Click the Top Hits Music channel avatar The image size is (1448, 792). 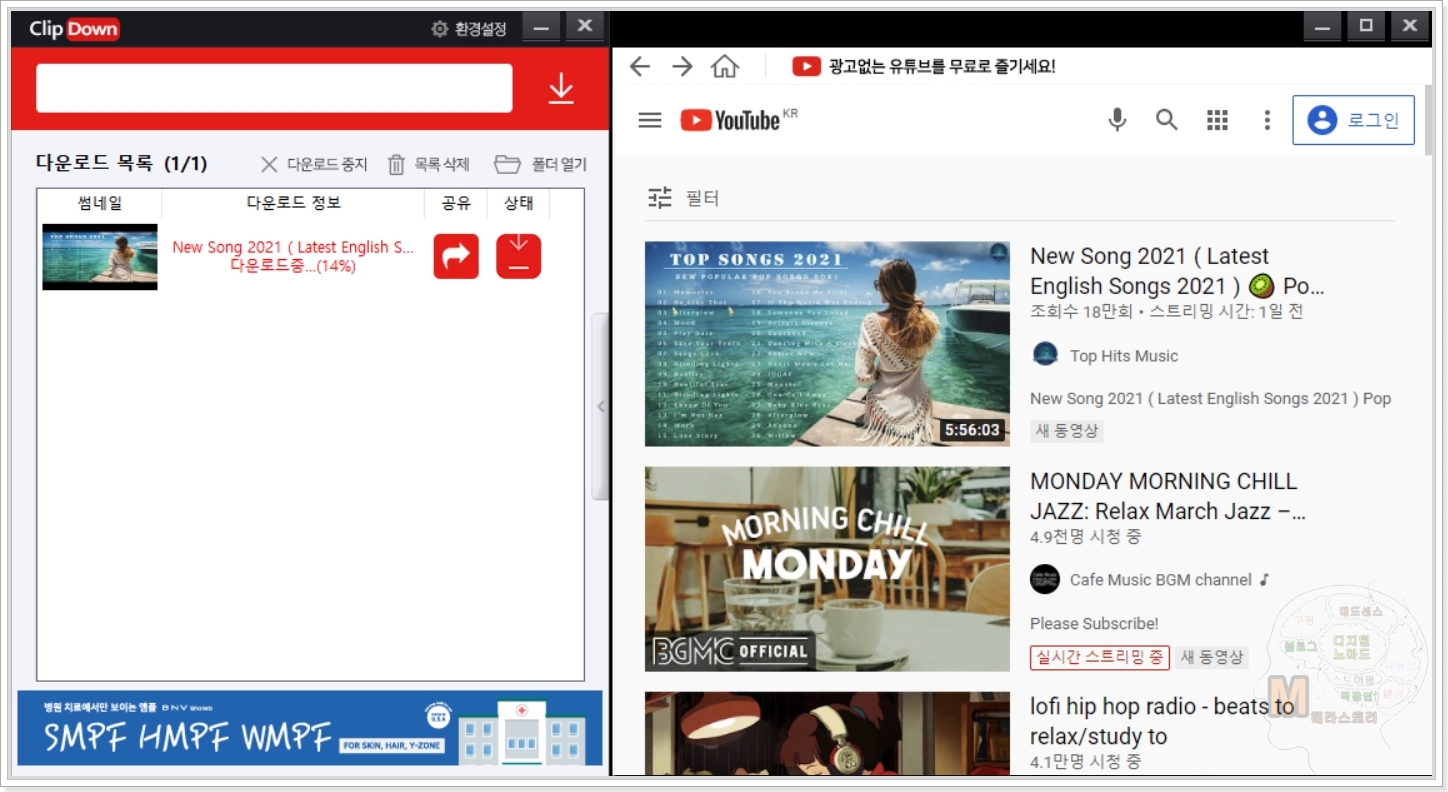coord(1045,354)
